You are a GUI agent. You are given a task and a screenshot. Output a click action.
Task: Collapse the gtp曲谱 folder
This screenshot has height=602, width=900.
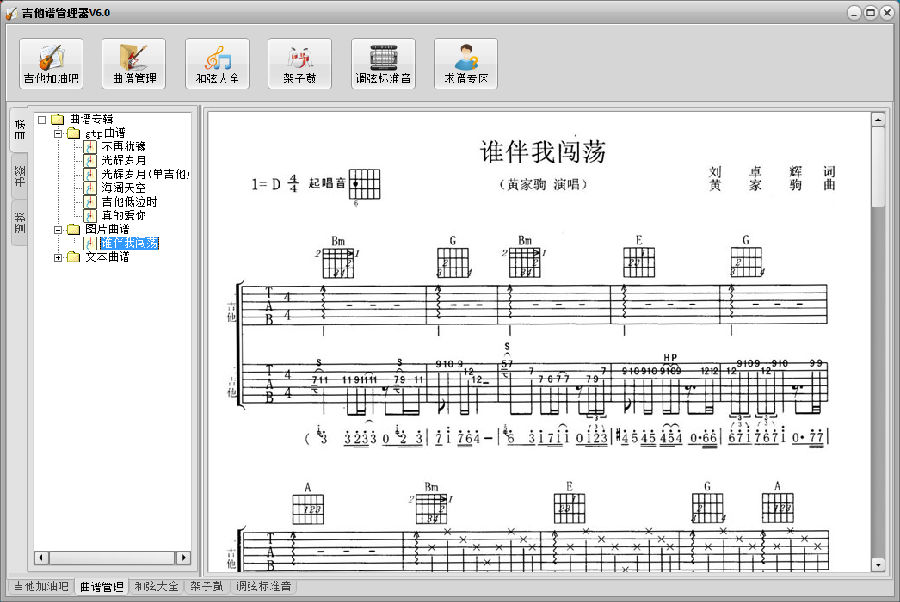pyautogui.click(x=58, y=133)
